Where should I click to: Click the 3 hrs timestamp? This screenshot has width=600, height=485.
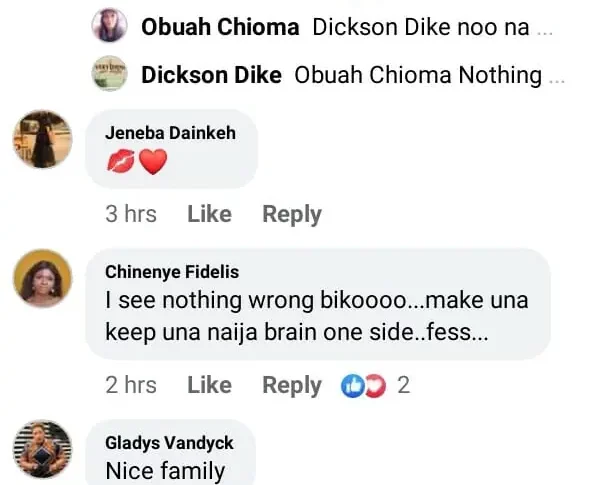pyautogui.click(x=130, y=214)
